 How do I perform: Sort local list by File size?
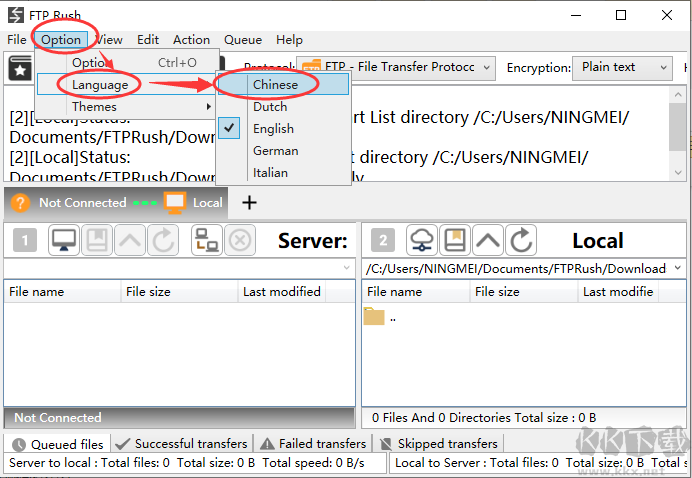[524, 292]
